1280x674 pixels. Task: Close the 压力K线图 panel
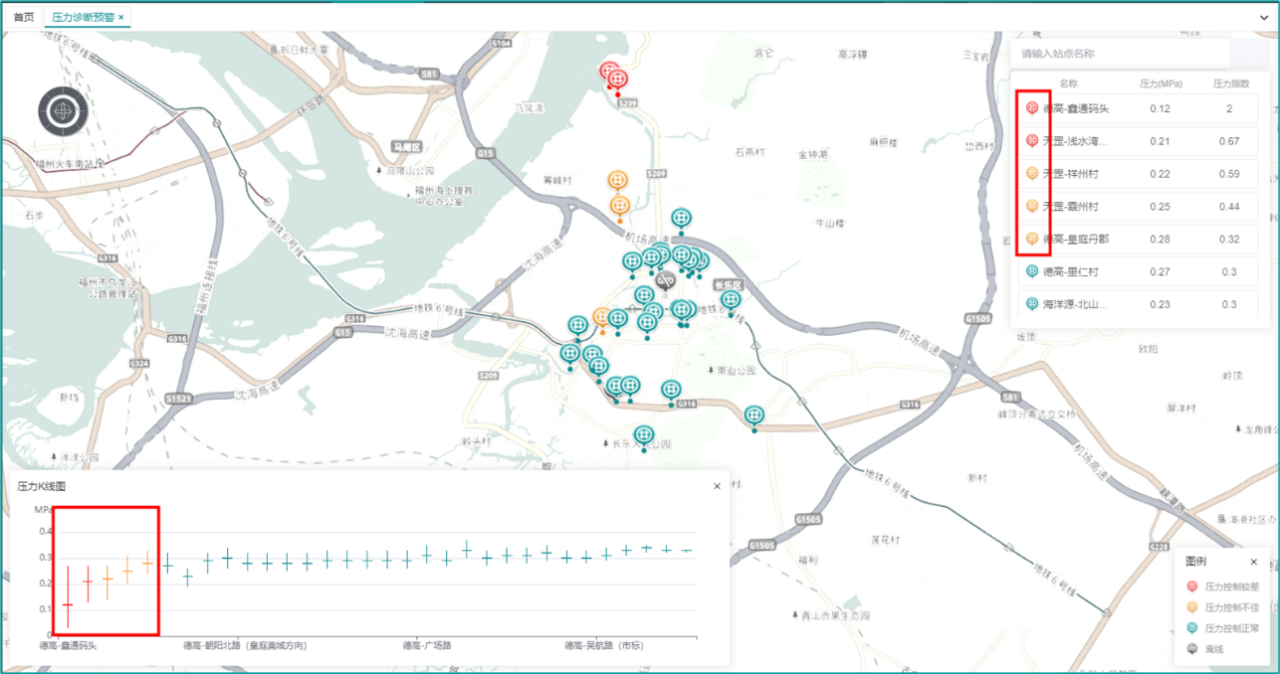716,486
